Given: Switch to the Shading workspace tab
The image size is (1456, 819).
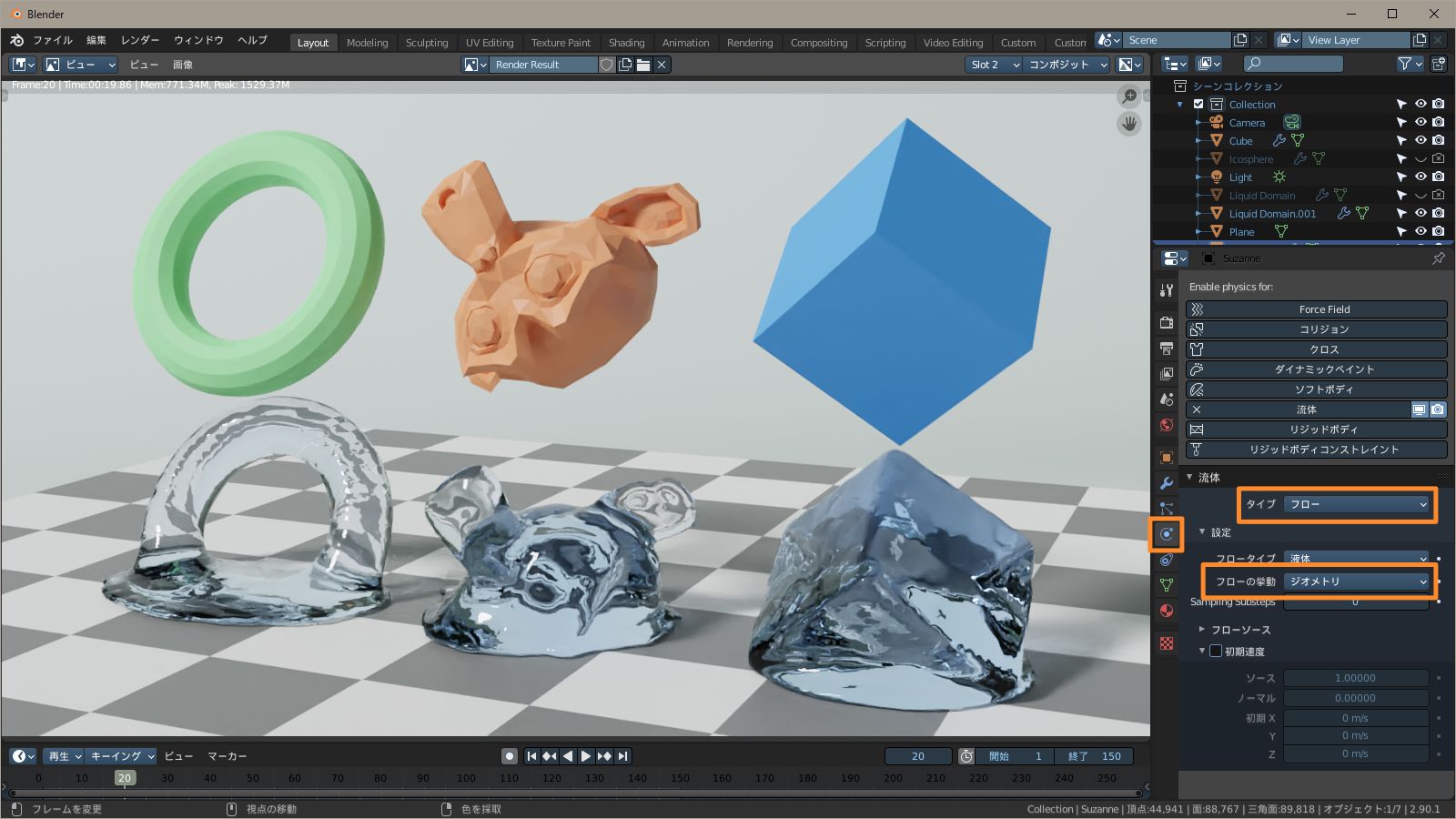Looking at the screenshot, I should pos(626,43).
